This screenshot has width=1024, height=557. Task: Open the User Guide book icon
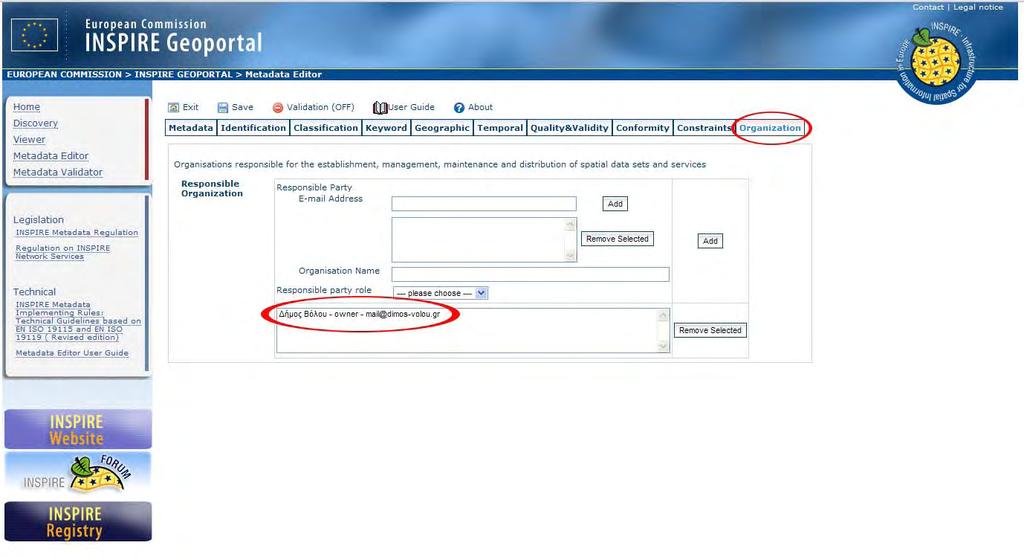(x=380, y=108)
